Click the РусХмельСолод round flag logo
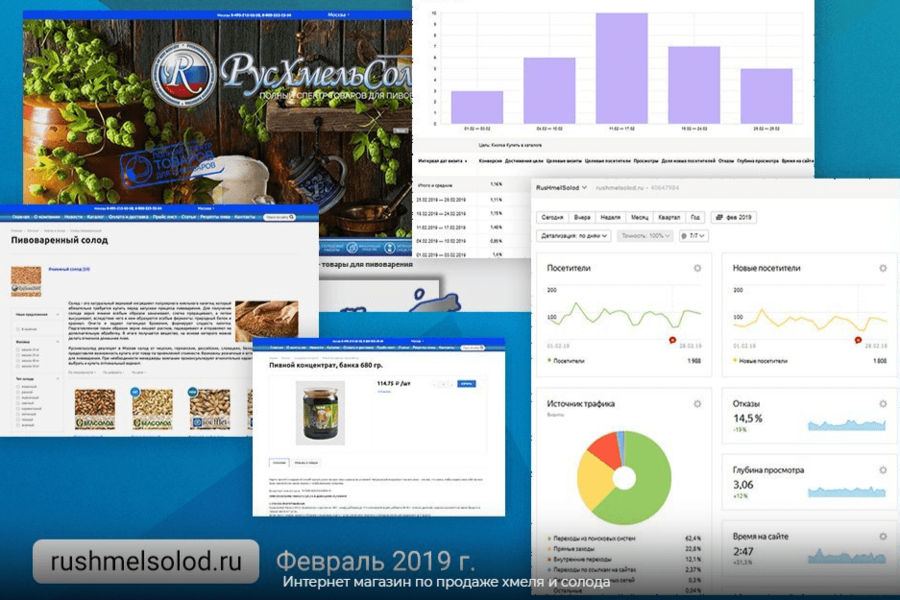The width and height of the screenshot is (900, 600). point(184,74)
